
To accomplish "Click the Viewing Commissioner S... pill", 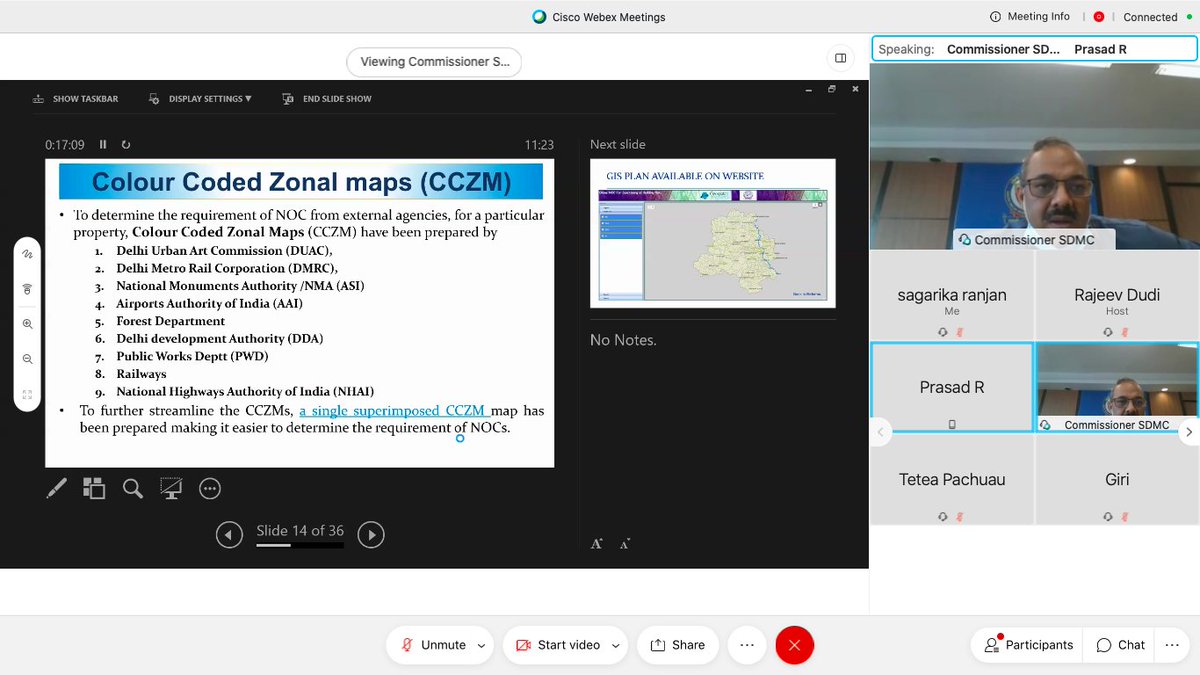I will (434, 62).
